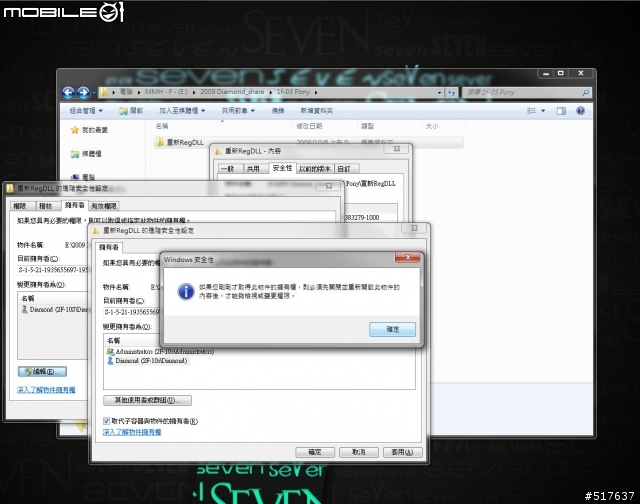
Task: Click the 名稱 header in the front owner list
Action: point(113,340)
